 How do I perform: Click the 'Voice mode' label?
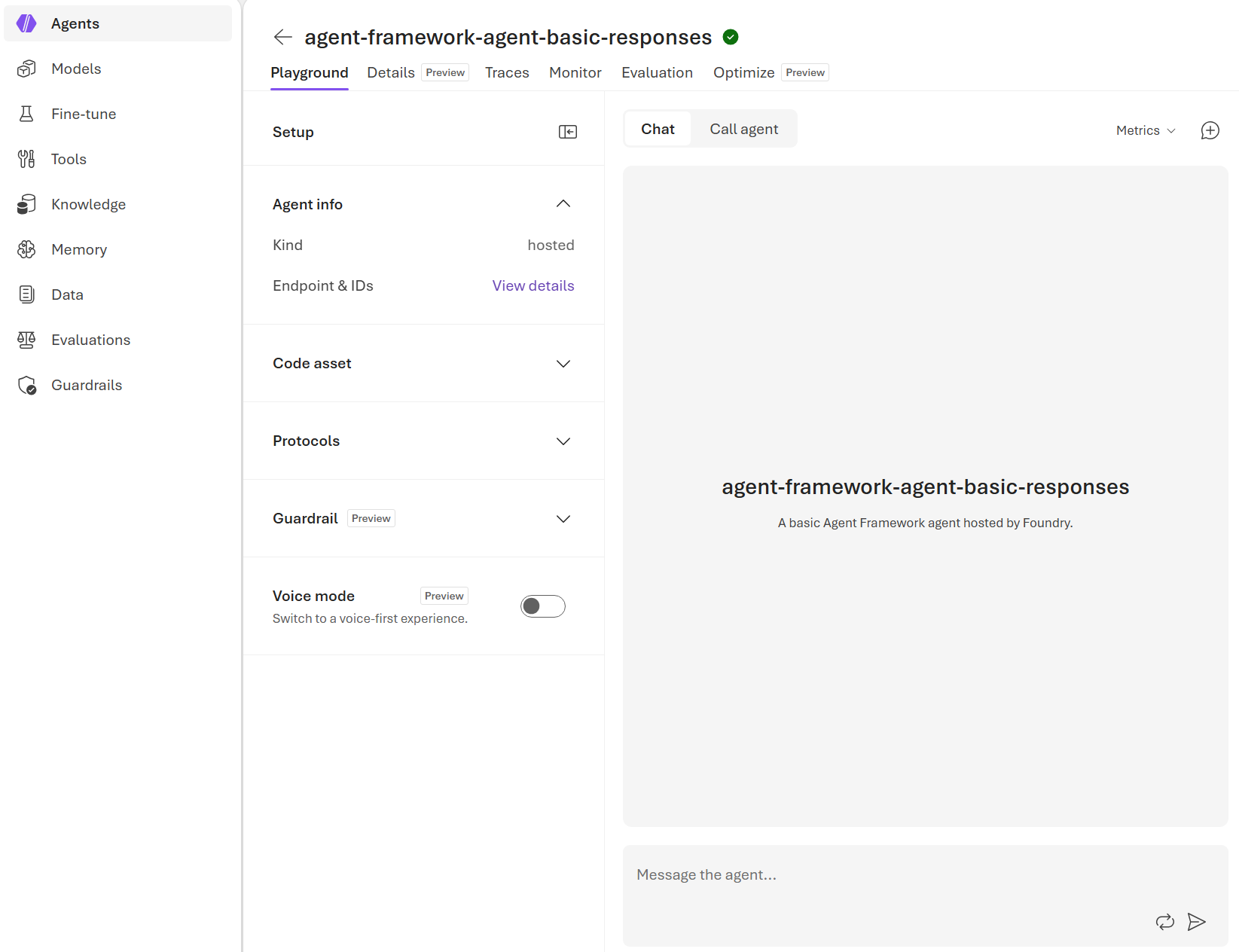click(x=313, y=596)
